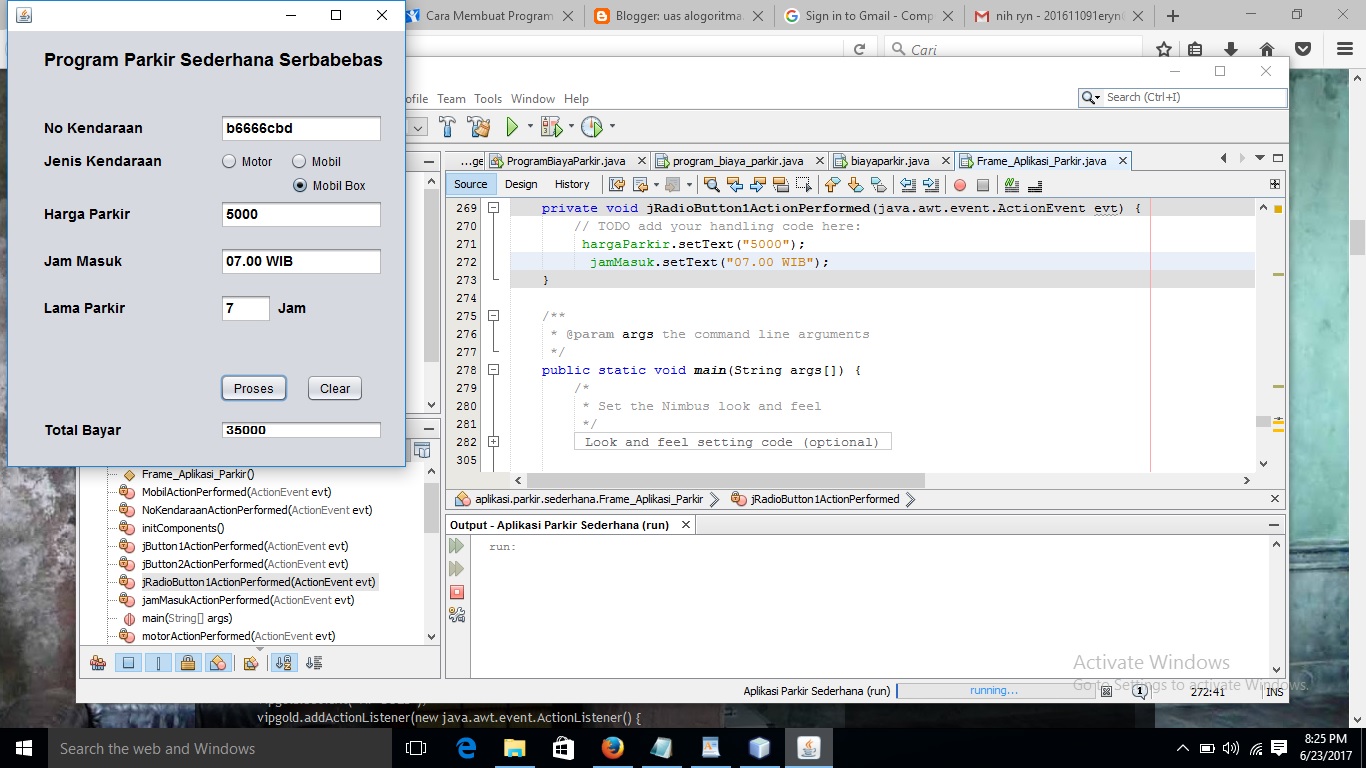Toggle the Mobil Box radio button
1366x768 pixels.
click(x=301, y=185)
